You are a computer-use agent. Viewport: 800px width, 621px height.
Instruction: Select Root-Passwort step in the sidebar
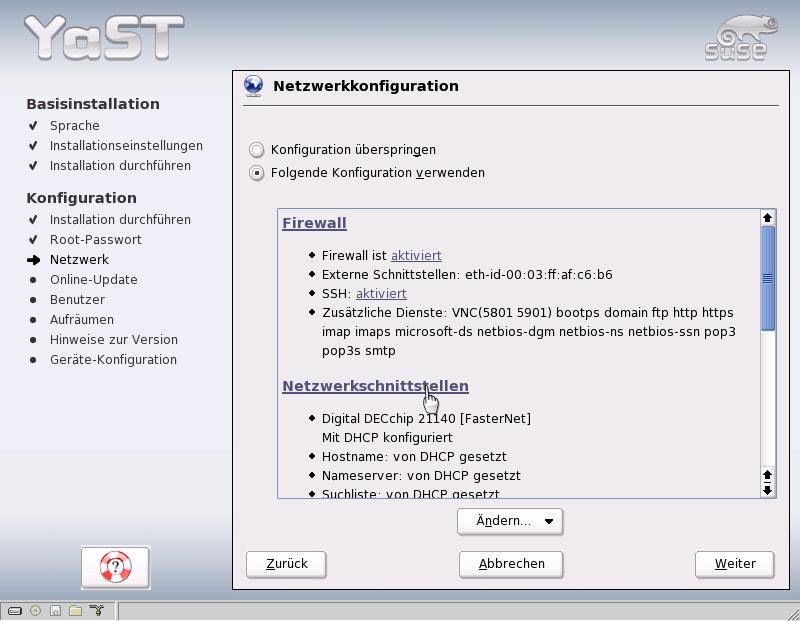point(95,239)
